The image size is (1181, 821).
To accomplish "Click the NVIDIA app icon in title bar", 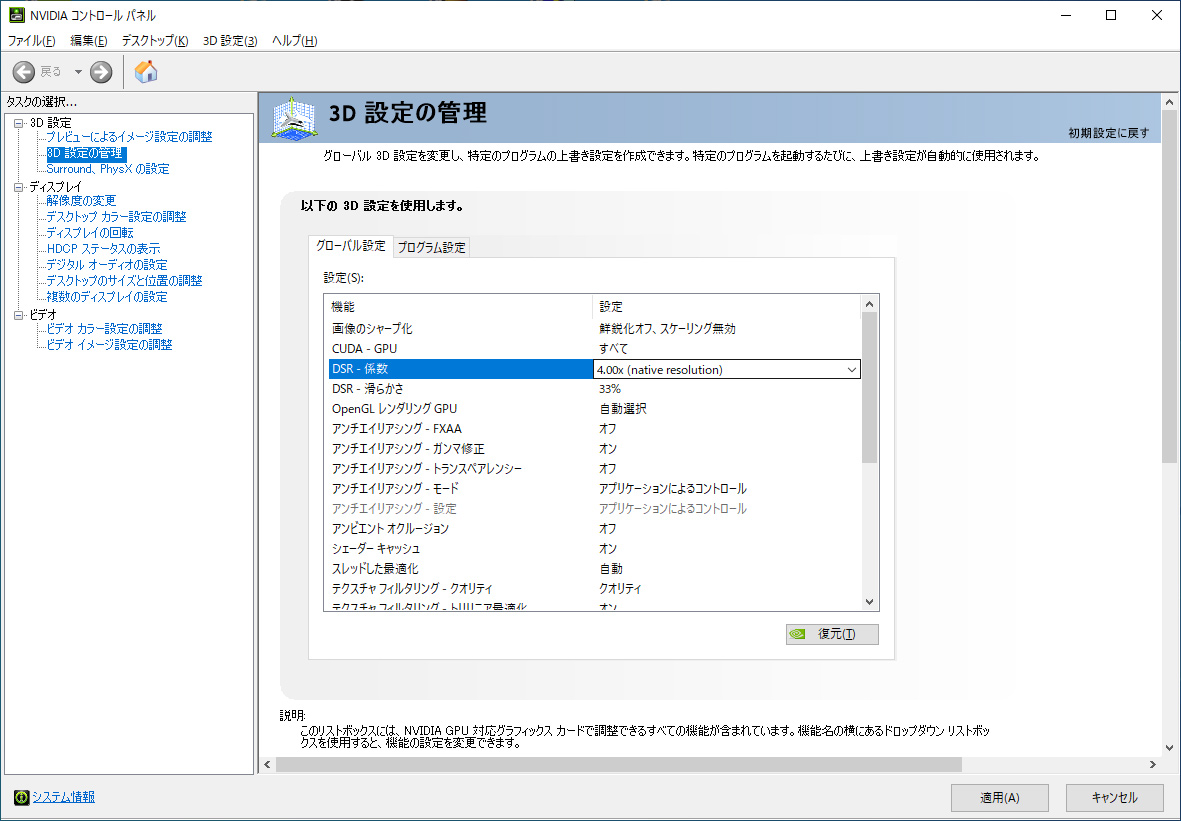I will click(x=17, y=15).
